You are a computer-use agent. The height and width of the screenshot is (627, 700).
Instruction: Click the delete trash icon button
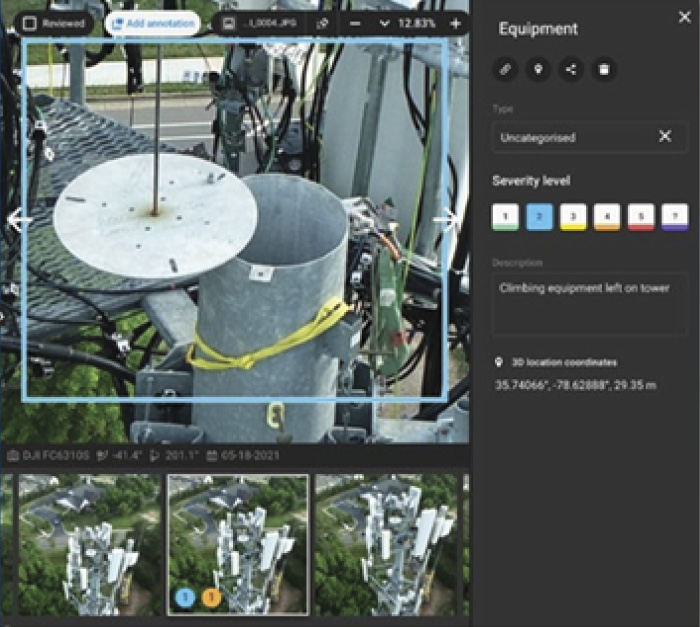coord(604,69)
